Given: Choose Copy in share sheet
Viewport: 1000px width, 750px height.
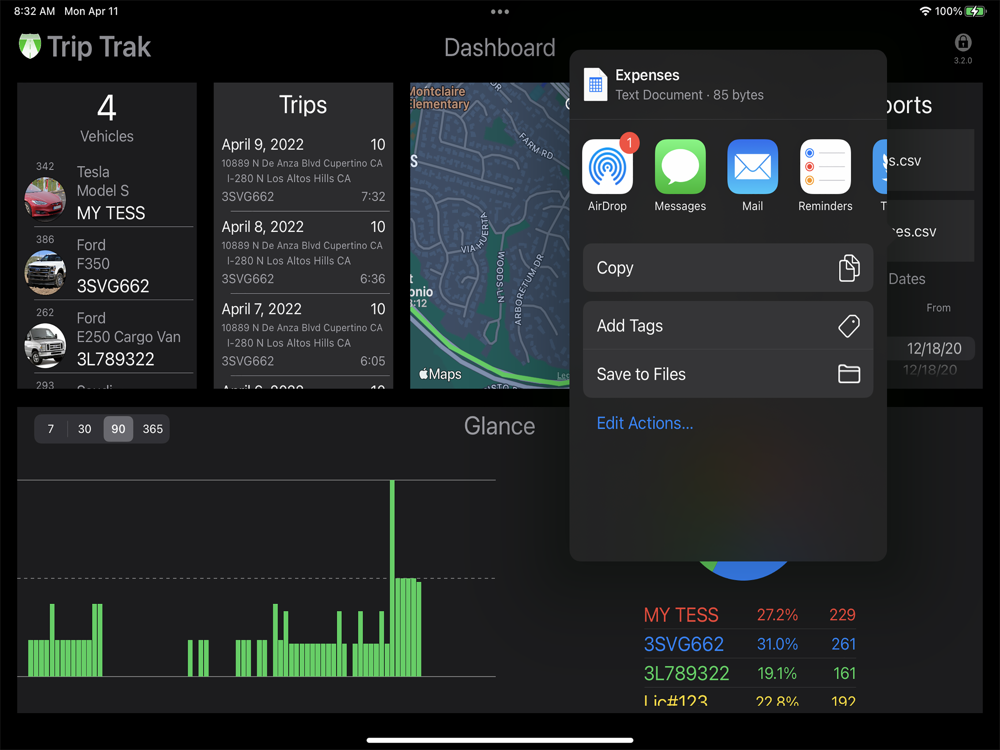Looking at the screenshot, I should pos(728,268).
